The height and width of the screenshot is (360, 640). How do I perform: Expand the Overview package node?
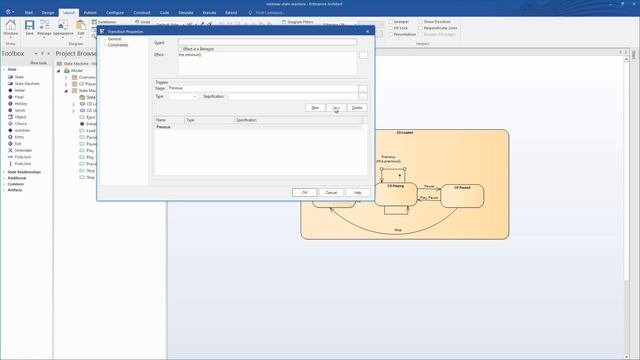tap(66, 77)
